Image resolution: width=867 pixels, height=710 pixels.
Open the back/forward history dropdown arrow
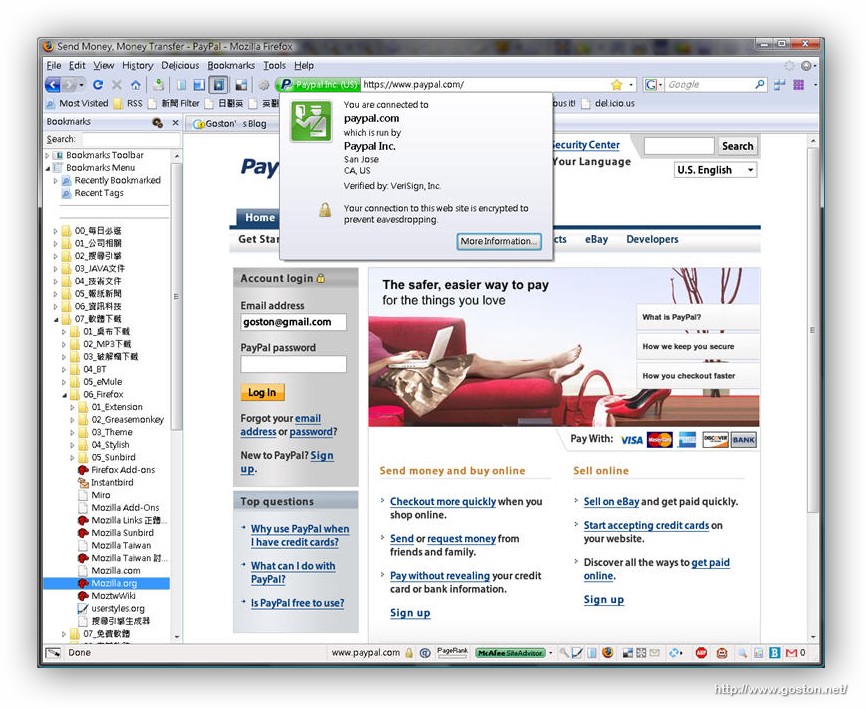tap(81, 85)
